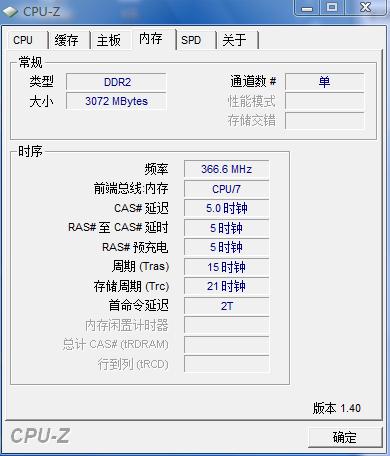Click the 5.0 时钟 CAS# latency value
Viewport: 390px width, 456px height.
[x=226, y=208]
